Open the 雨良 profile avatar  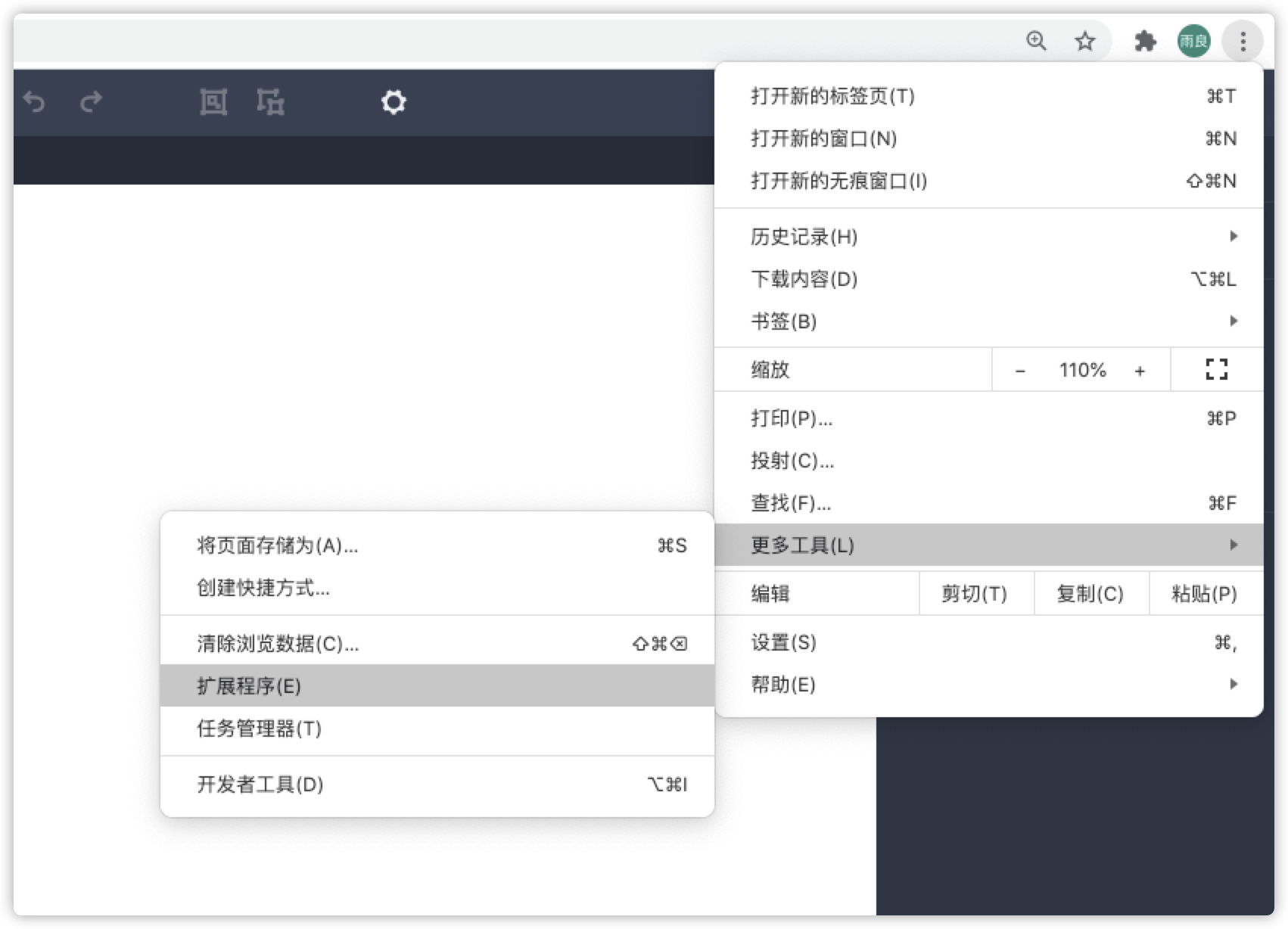coord(1193,41)
